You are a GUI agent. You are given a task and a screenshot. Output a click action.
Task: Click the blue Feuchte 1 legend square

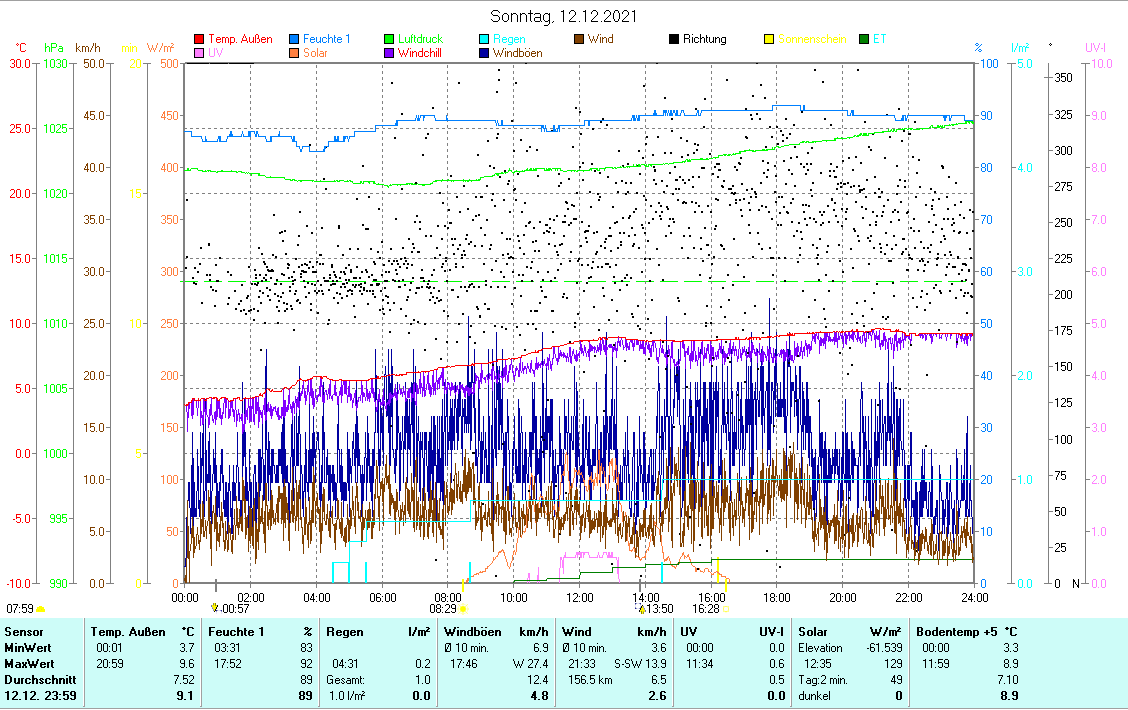click(x=295, y=40)
